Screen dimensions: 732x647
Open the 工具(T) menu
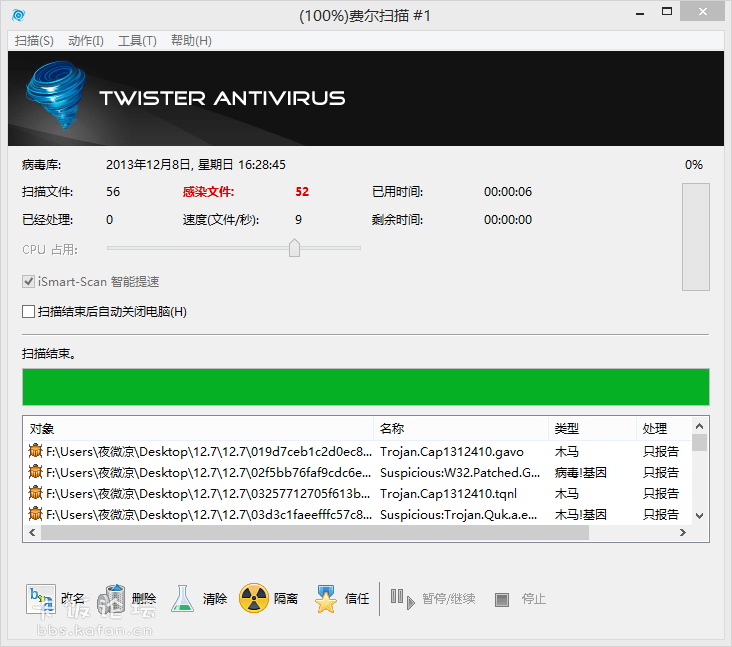coord(137,41)
